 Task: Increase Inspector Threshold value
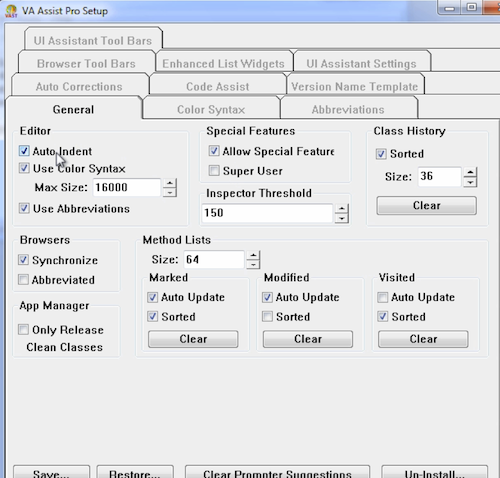(x=342, y=209)
